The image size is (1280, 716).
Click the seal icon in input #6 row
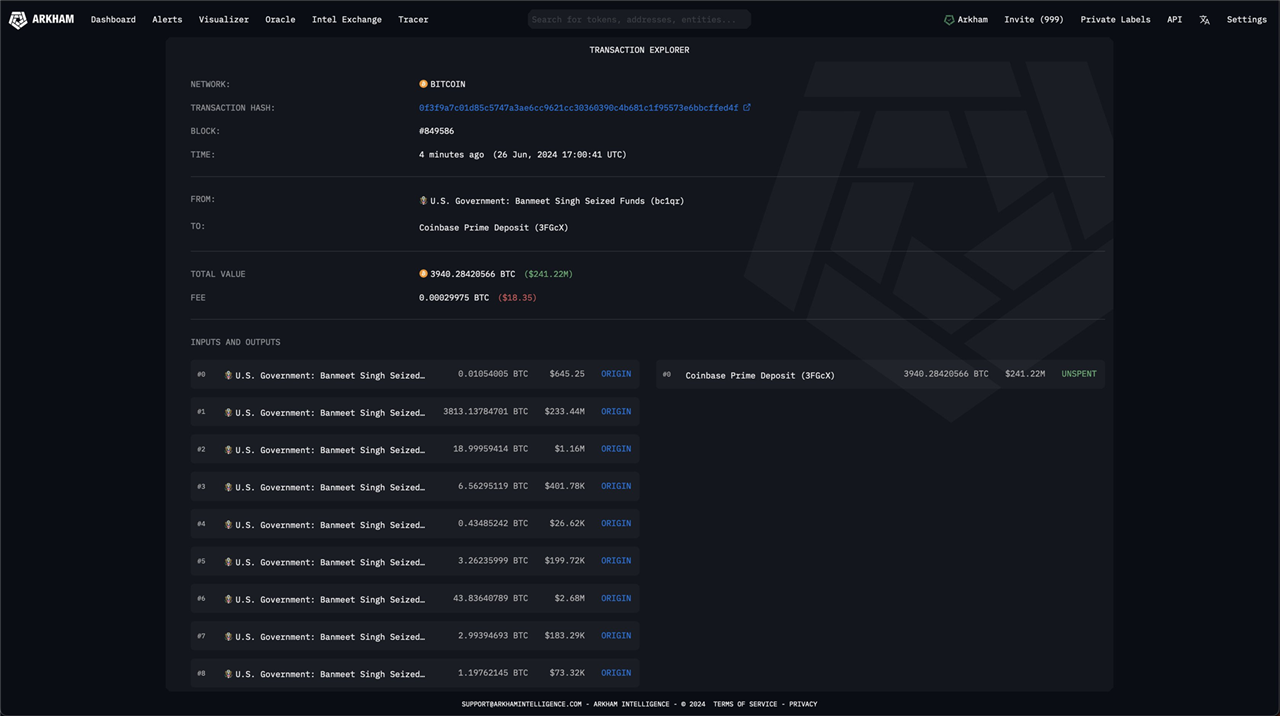[x=228, y=599]
